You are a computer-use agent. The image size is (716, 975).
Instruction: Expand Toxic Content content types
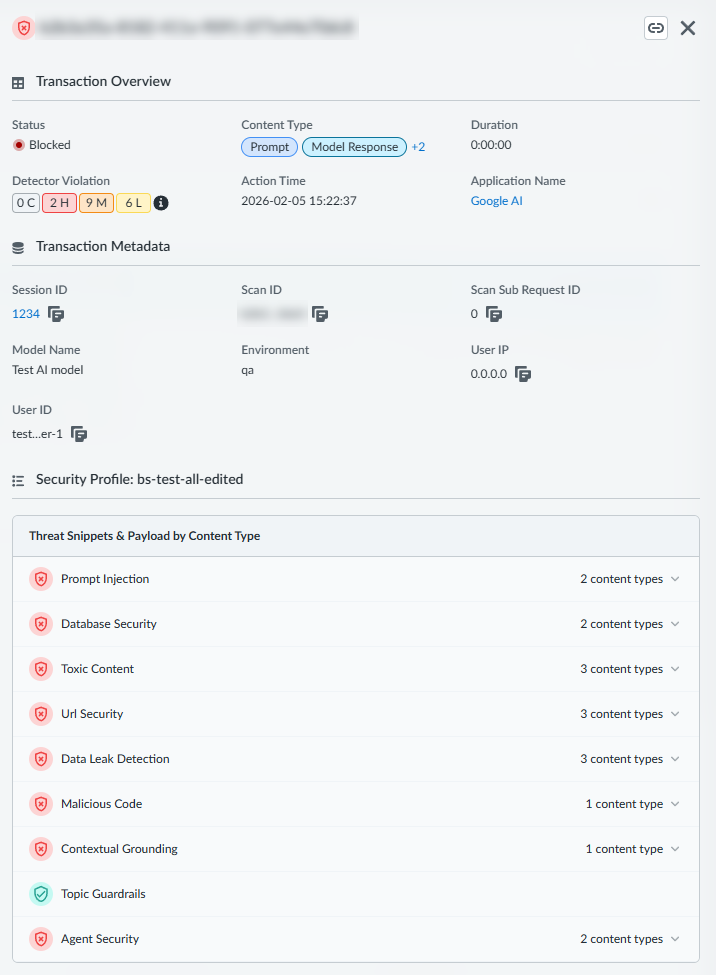click(675, 669)
